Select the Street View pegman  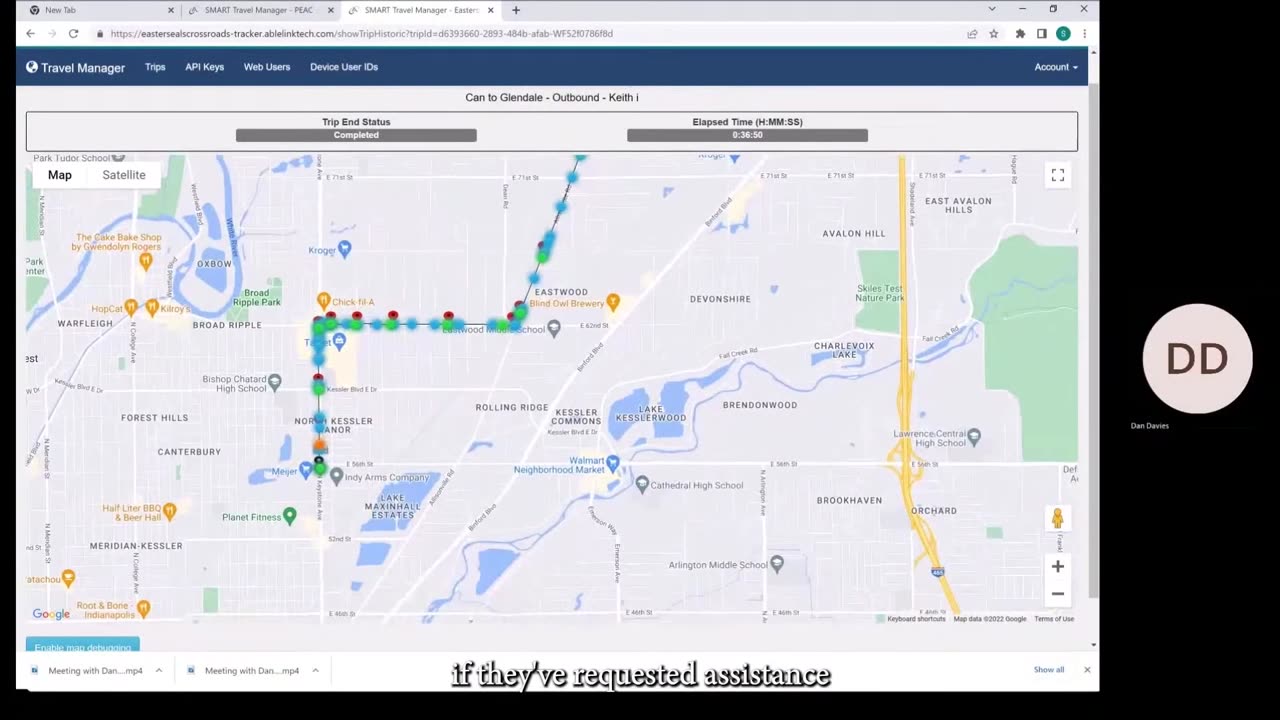pyautogui.click(x=1057, y=518)
